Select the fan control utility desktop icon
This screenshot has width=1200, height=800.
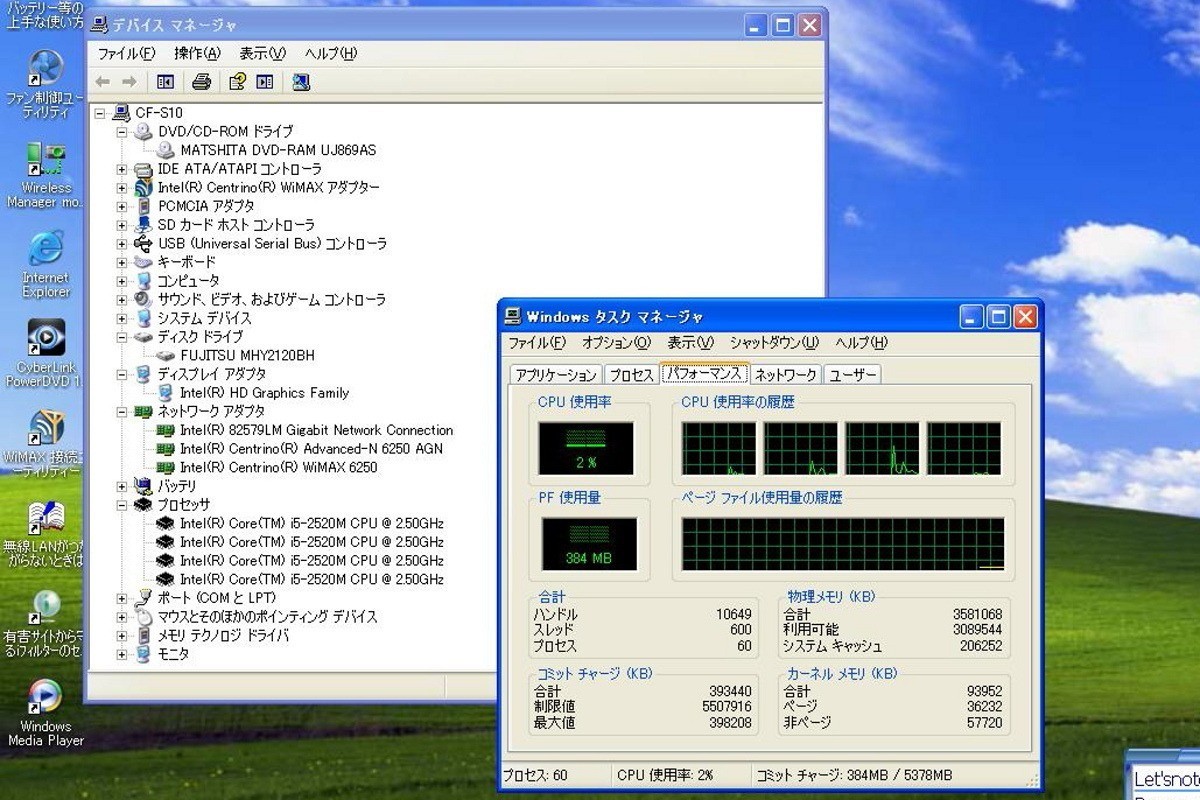click(46, 84)
